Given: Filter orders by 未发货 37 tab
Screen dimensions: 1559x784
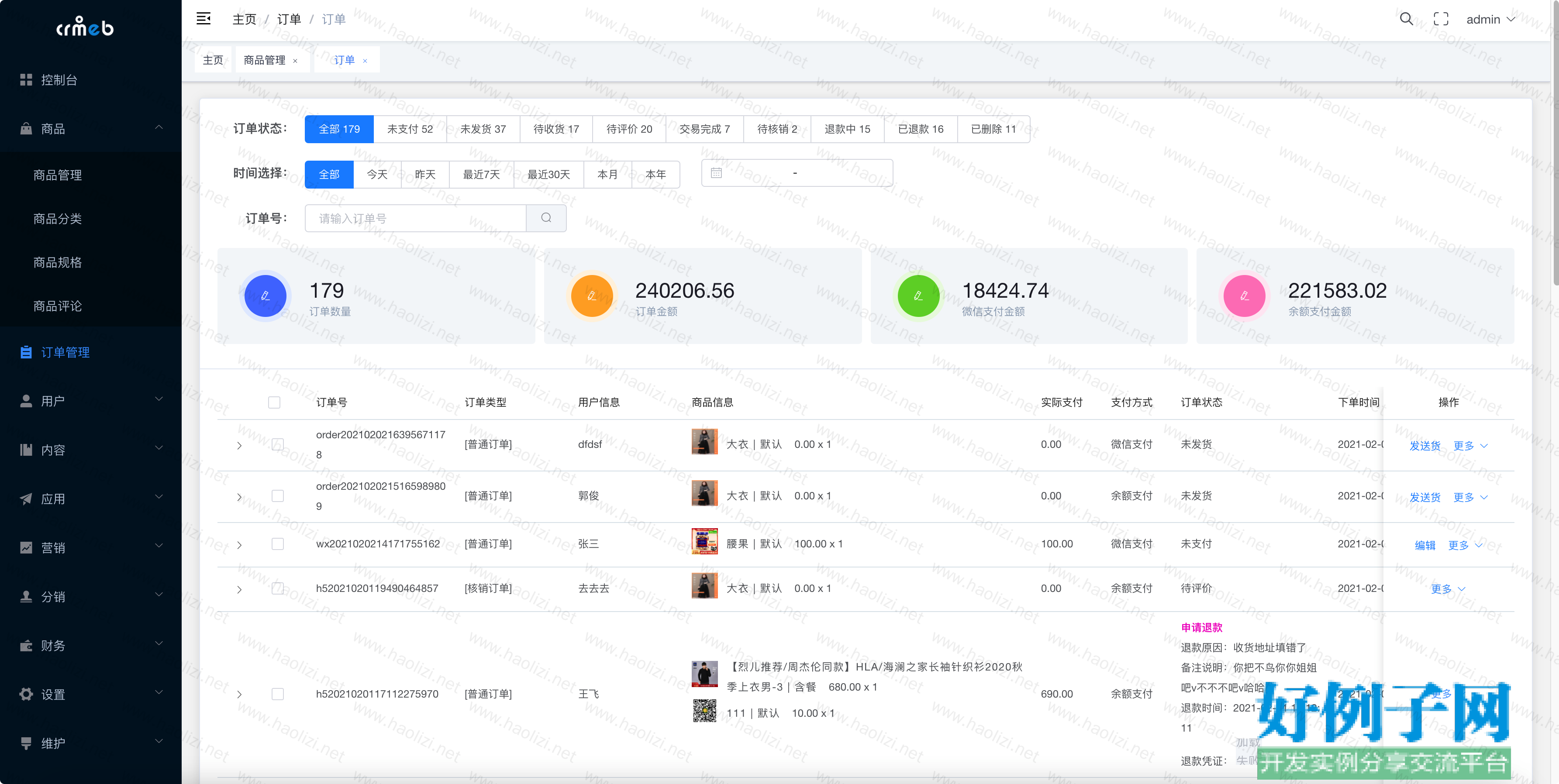Looking at the screenshot, I should pos(483,129).
